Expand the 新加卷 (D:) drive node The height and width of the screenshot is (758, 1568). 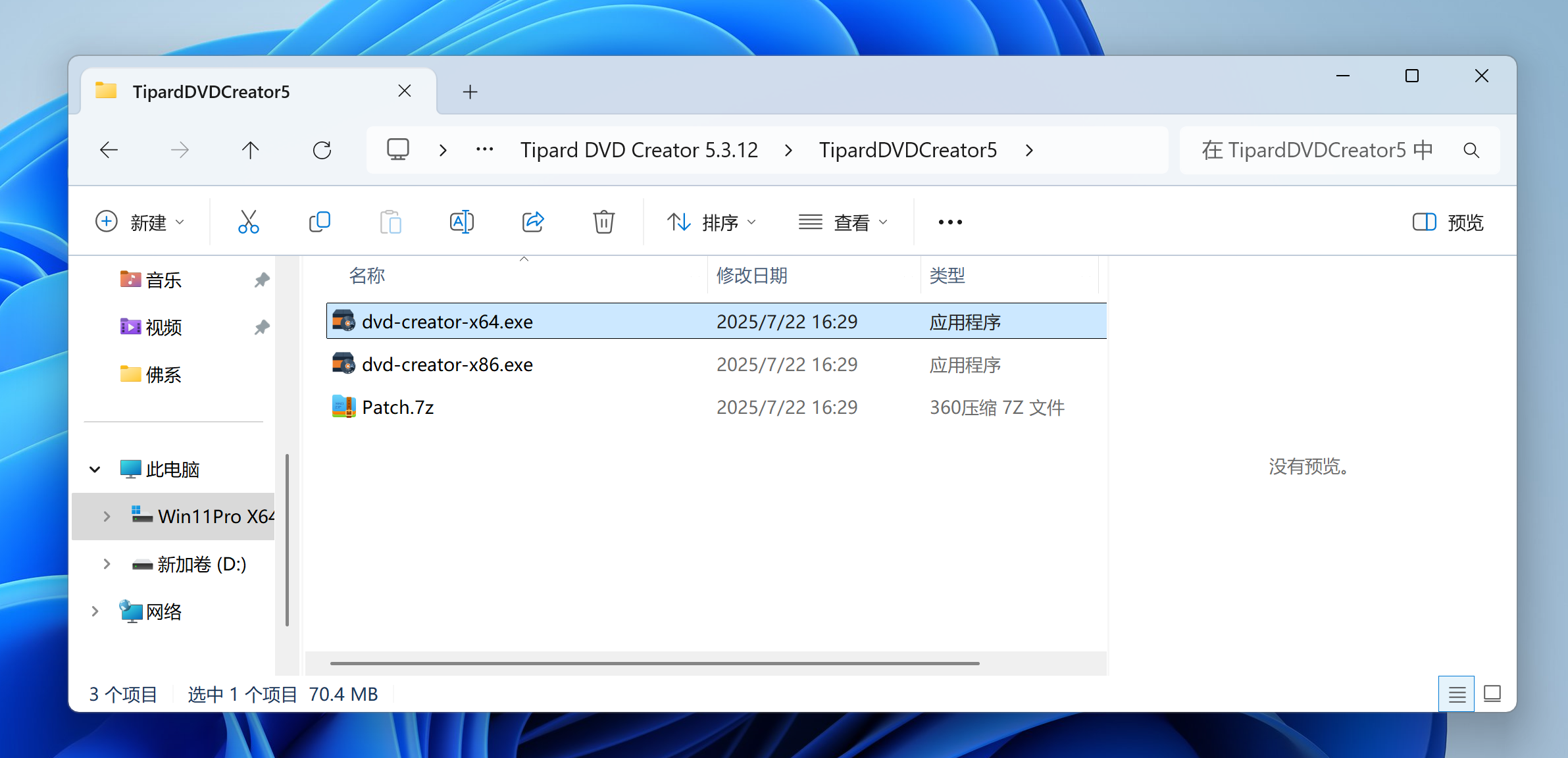point(107,564)
